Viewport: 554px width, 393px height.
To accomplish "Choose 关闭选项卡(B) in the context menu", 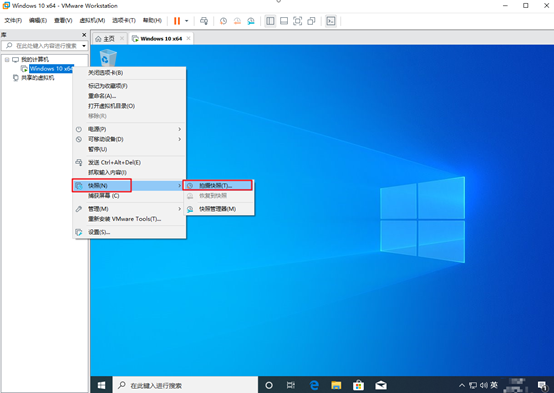I will 129,73.
